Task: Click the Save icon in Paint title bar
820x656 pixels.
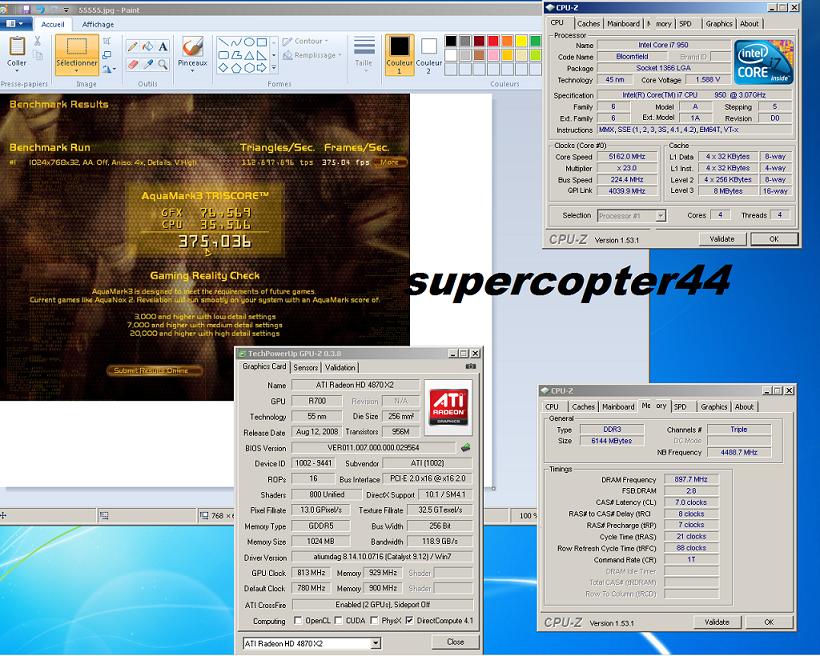Action: click(x=26, y=9)
